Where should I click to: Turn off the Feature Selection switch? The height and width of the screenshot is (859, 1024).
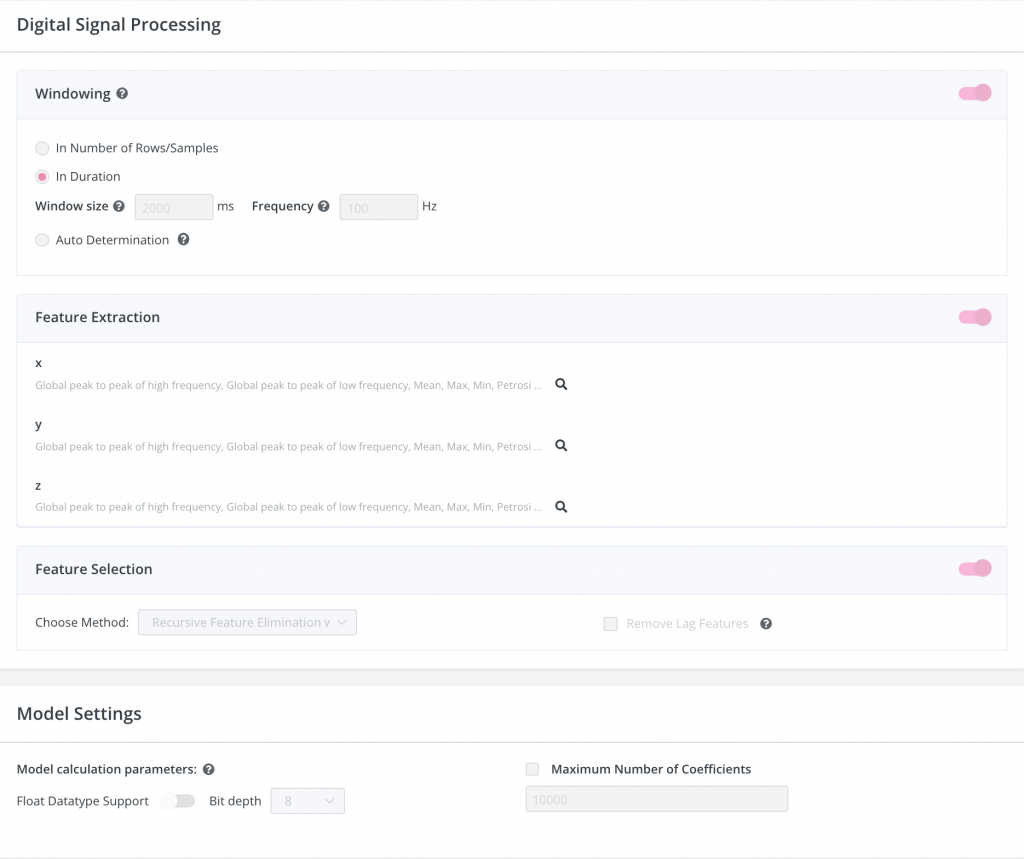click(x=975, y=569)
